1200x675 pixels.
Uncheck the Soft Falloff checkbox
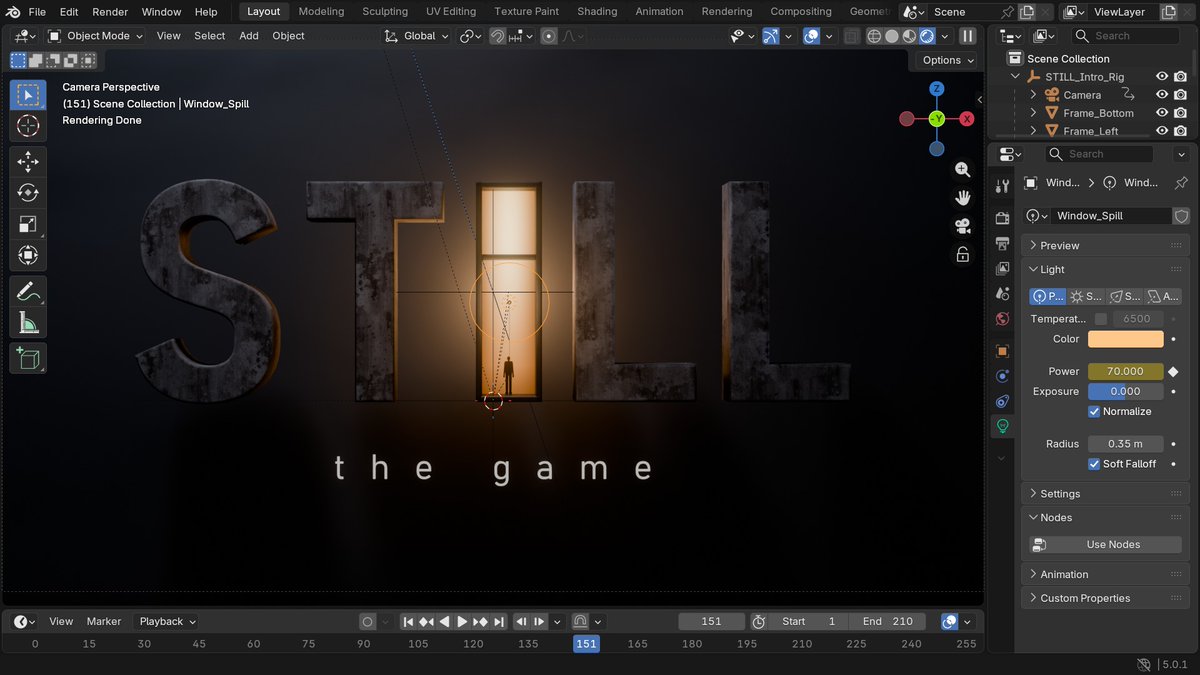pos(1094,464)
